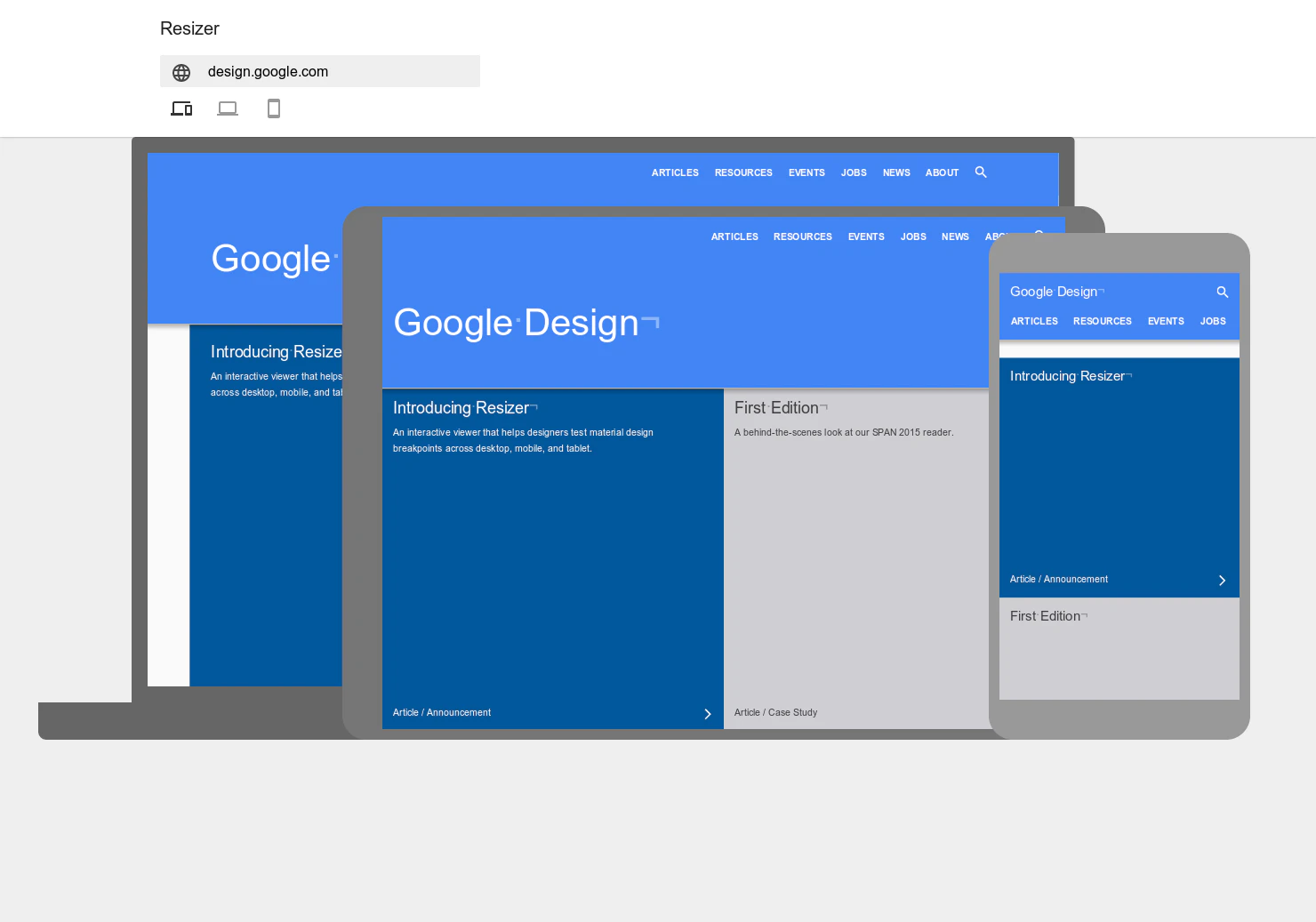The height and width of the screenshot is (922, 1316).
Task: Click the SPAN 2015 reader description text
Action: click(x=844, y=433)
